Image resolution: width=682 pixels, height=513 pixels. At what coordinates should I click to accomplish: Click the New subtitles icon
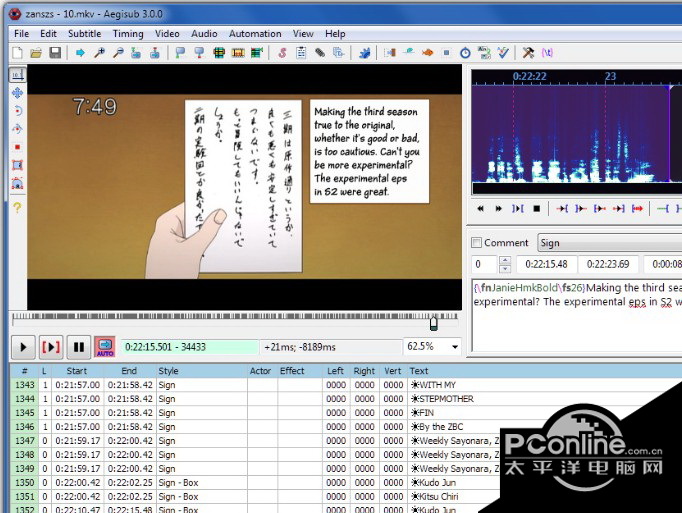(17, 53)
